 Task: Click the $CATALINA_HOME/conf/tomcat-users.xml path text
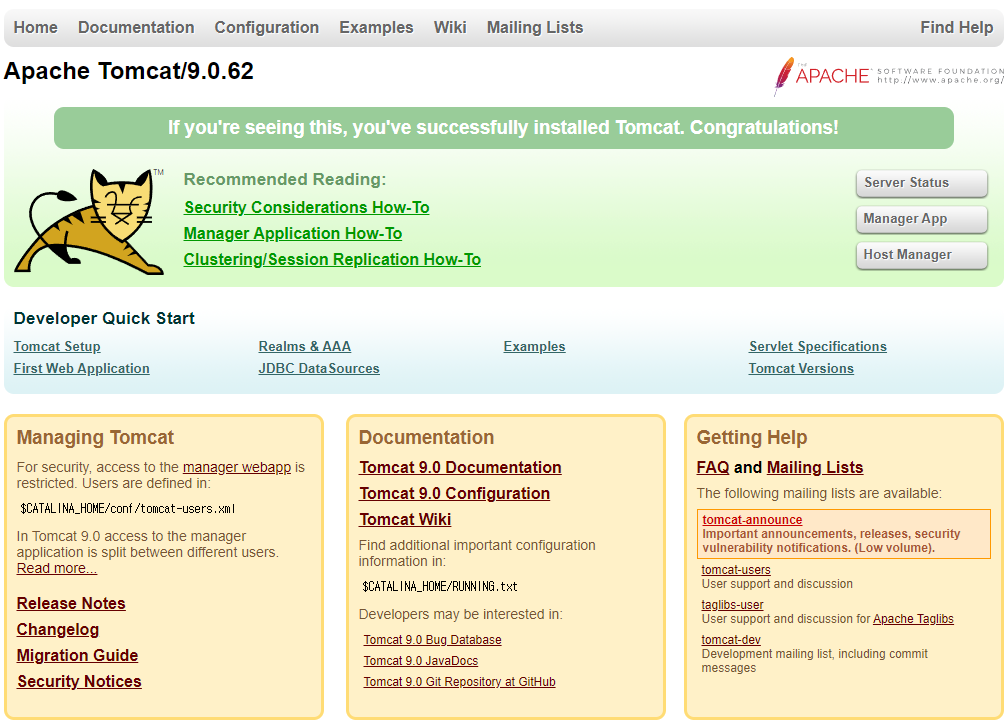click(x=128, y=509)
